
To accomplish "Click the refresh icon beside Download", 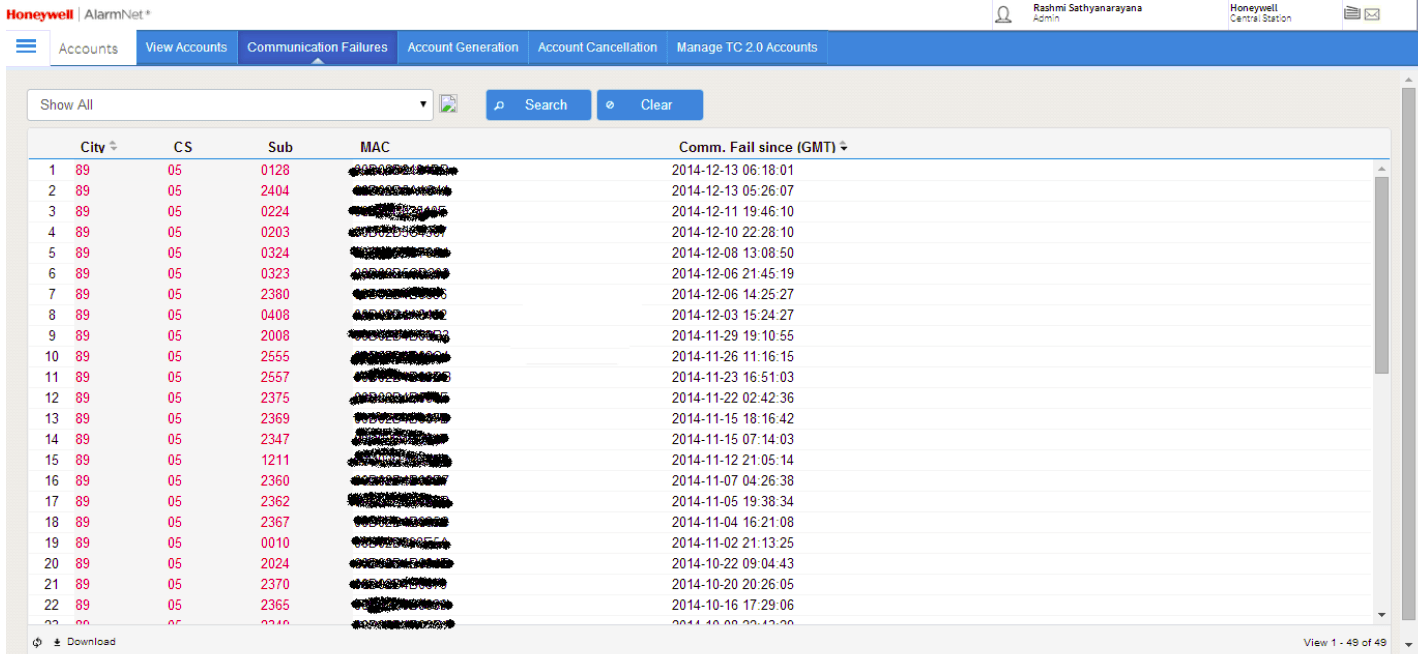I will 38,642.
